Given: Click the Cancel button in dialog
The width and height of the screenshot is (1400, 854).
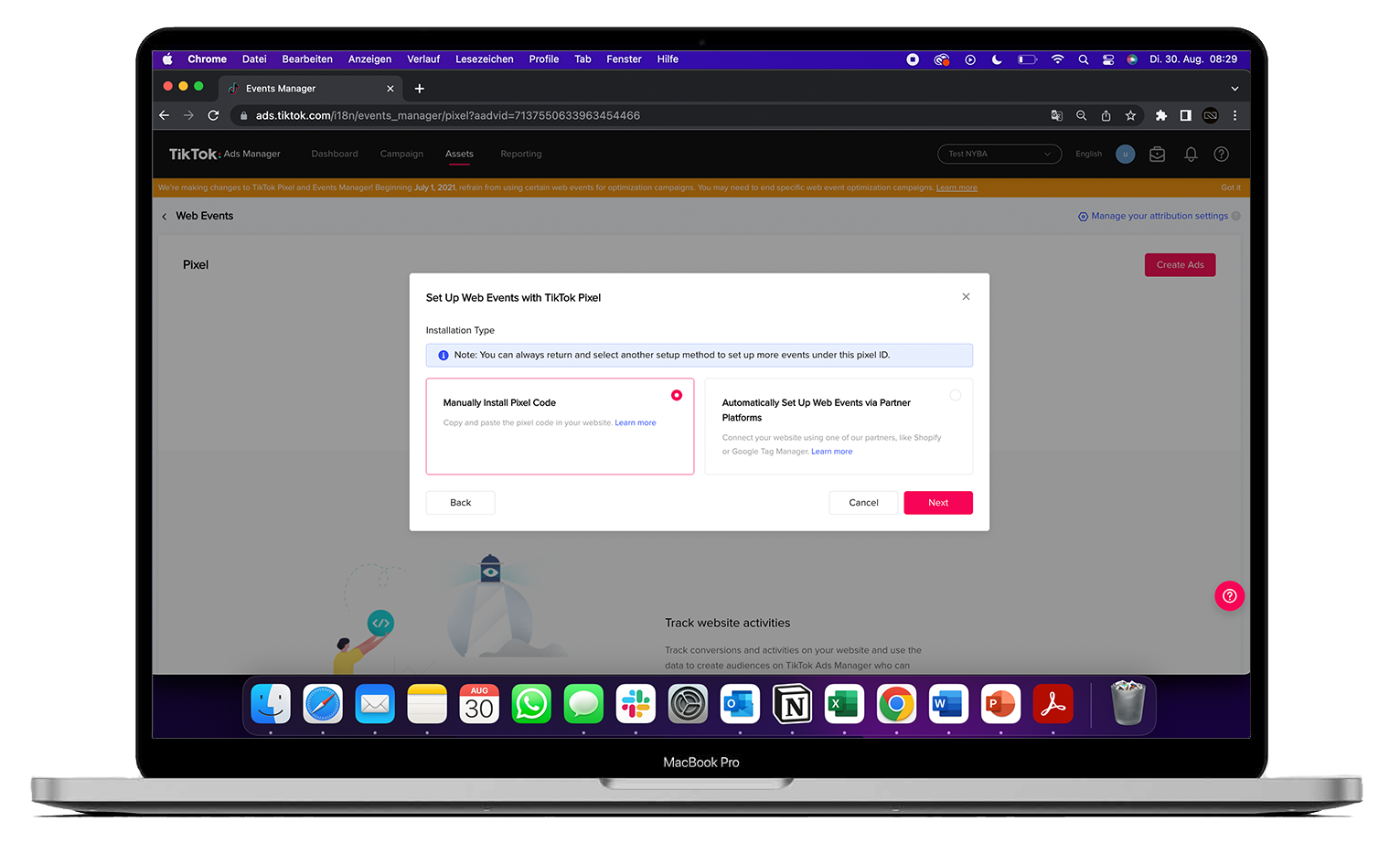Looking at the screenshot, I should coord(863,503).
